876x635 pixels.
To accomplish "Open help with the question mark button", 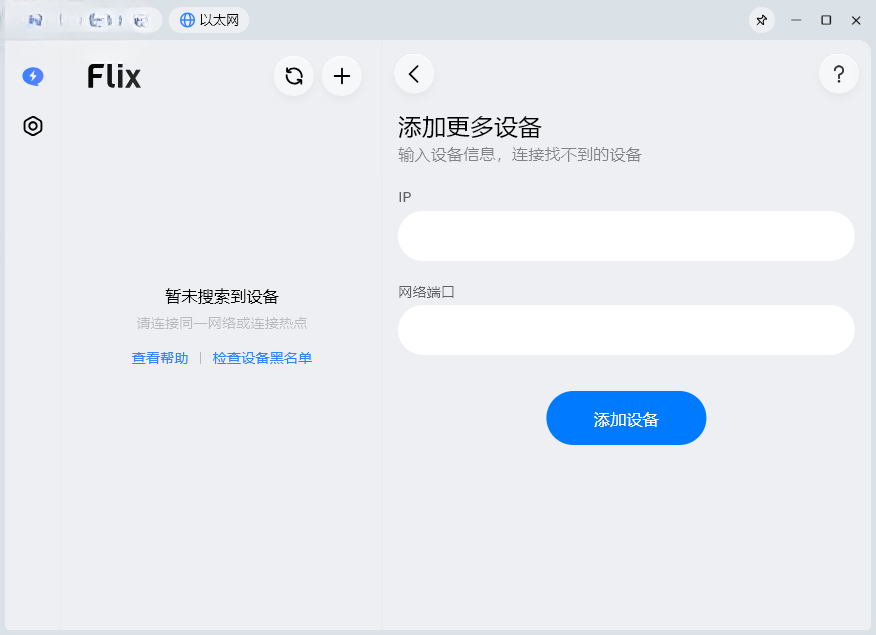I will point(839,74).
